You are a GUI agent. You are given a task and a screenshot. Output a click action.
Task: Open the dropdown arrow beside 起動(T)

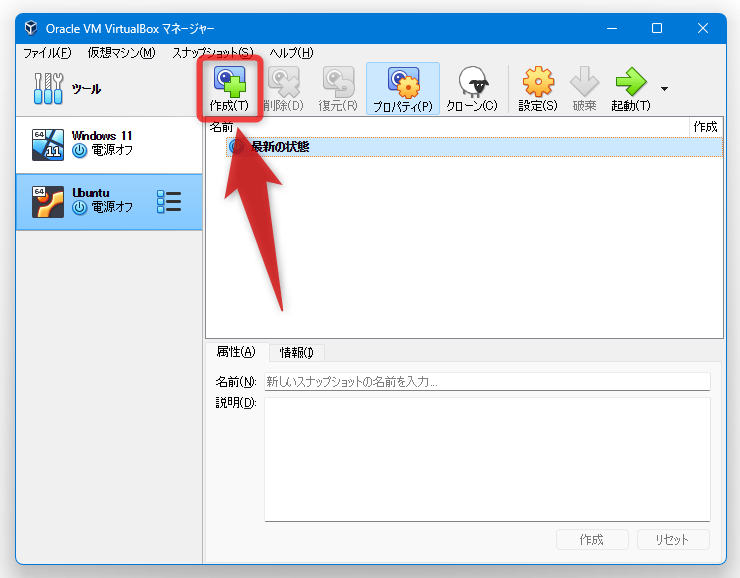coord(664,89)
